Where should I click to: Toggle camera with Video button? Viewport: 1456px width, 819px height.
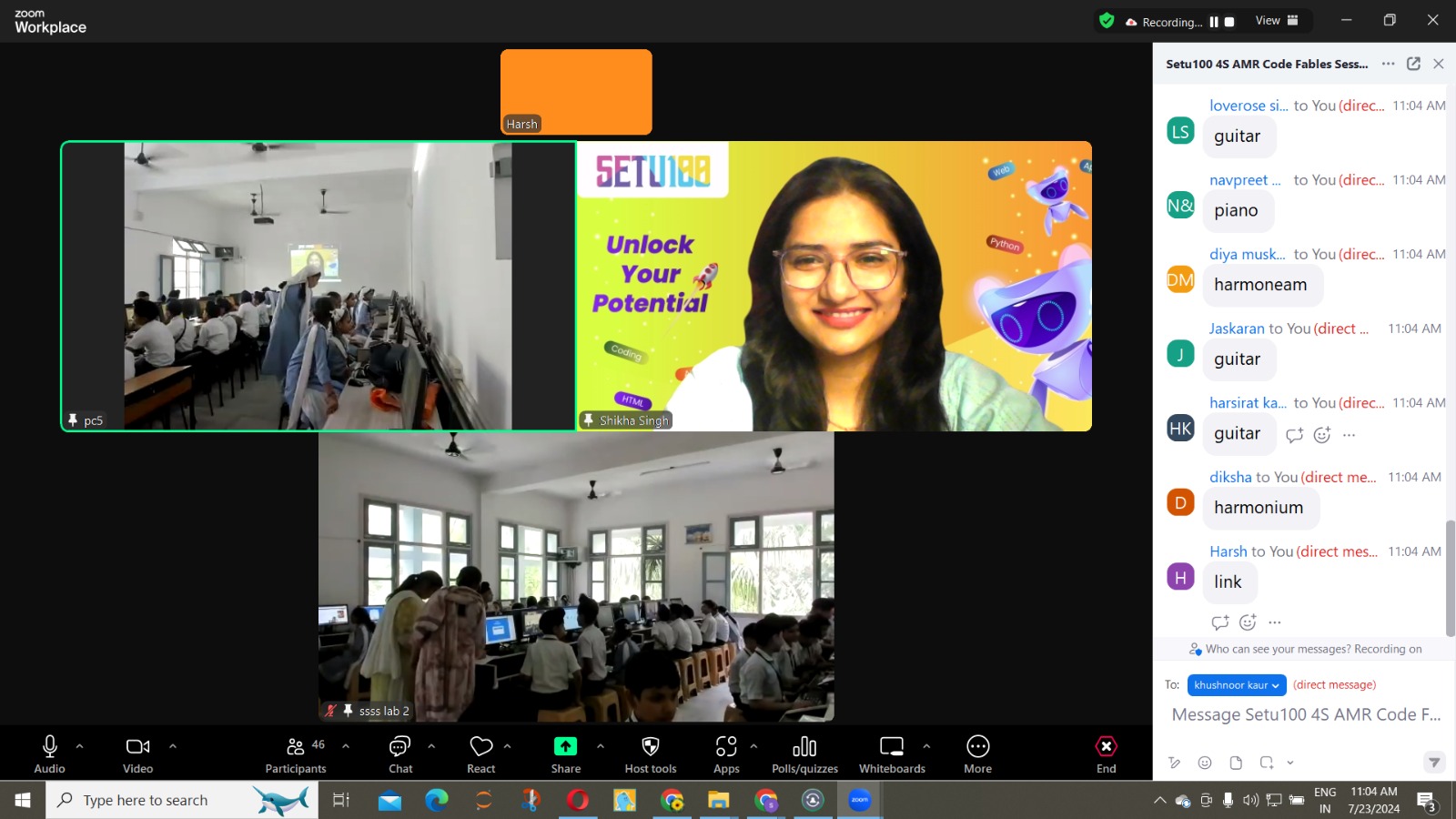click(138, 754)
